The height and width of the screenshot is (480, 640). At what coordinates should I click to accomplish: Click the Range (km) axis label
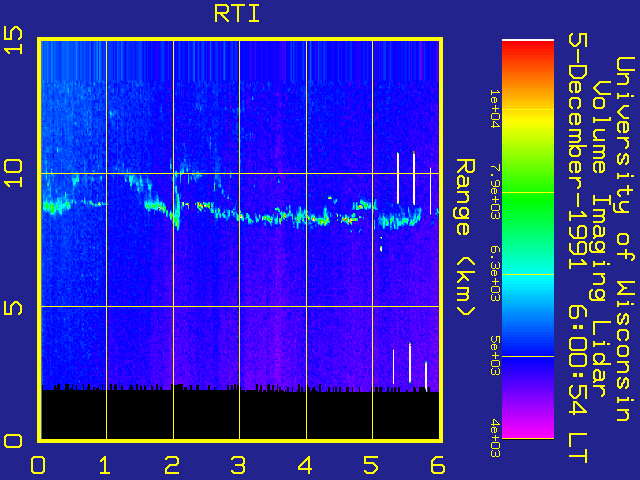pos(465,238)
